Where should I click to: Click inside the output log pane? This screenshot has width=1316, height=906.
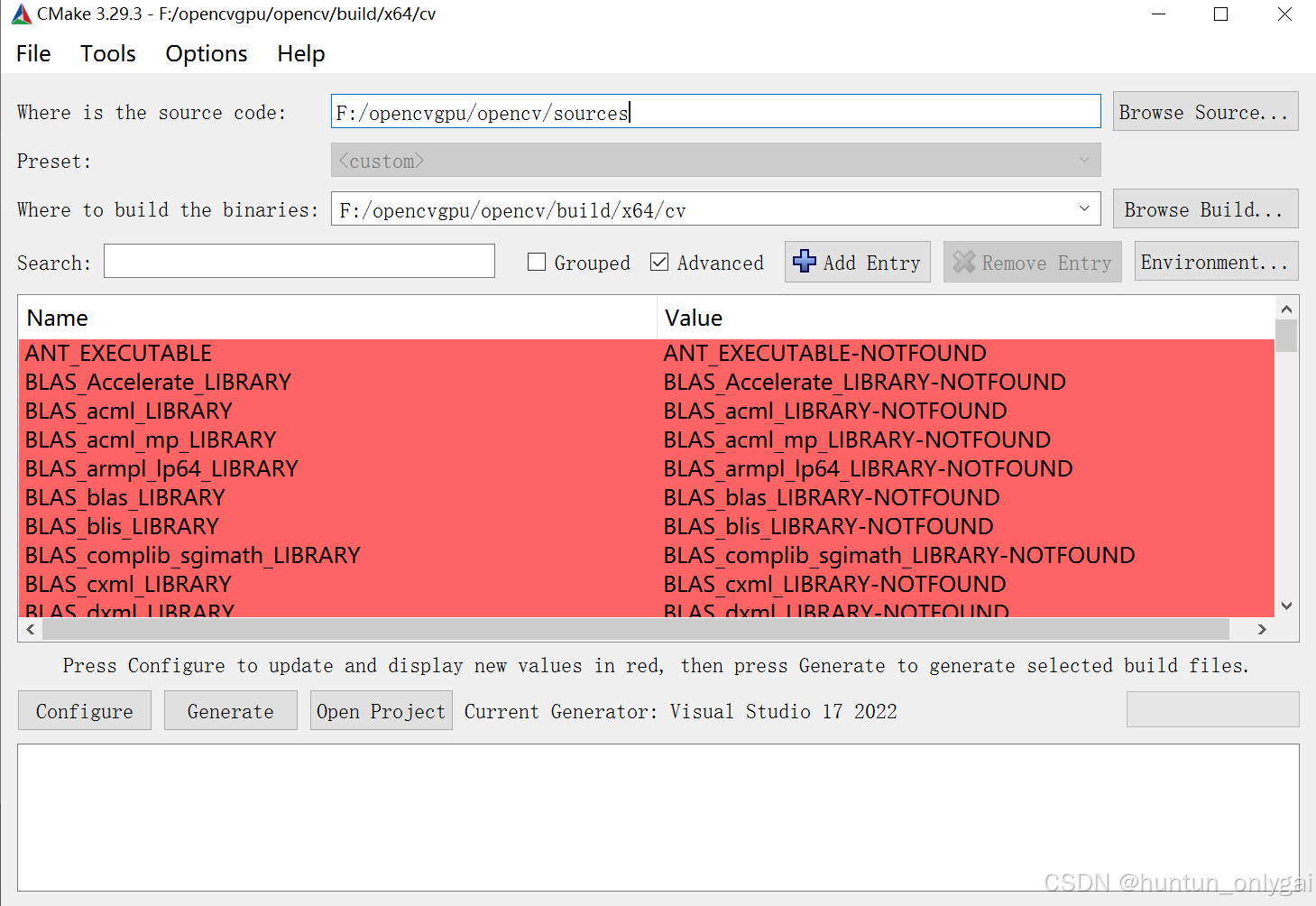658,818
